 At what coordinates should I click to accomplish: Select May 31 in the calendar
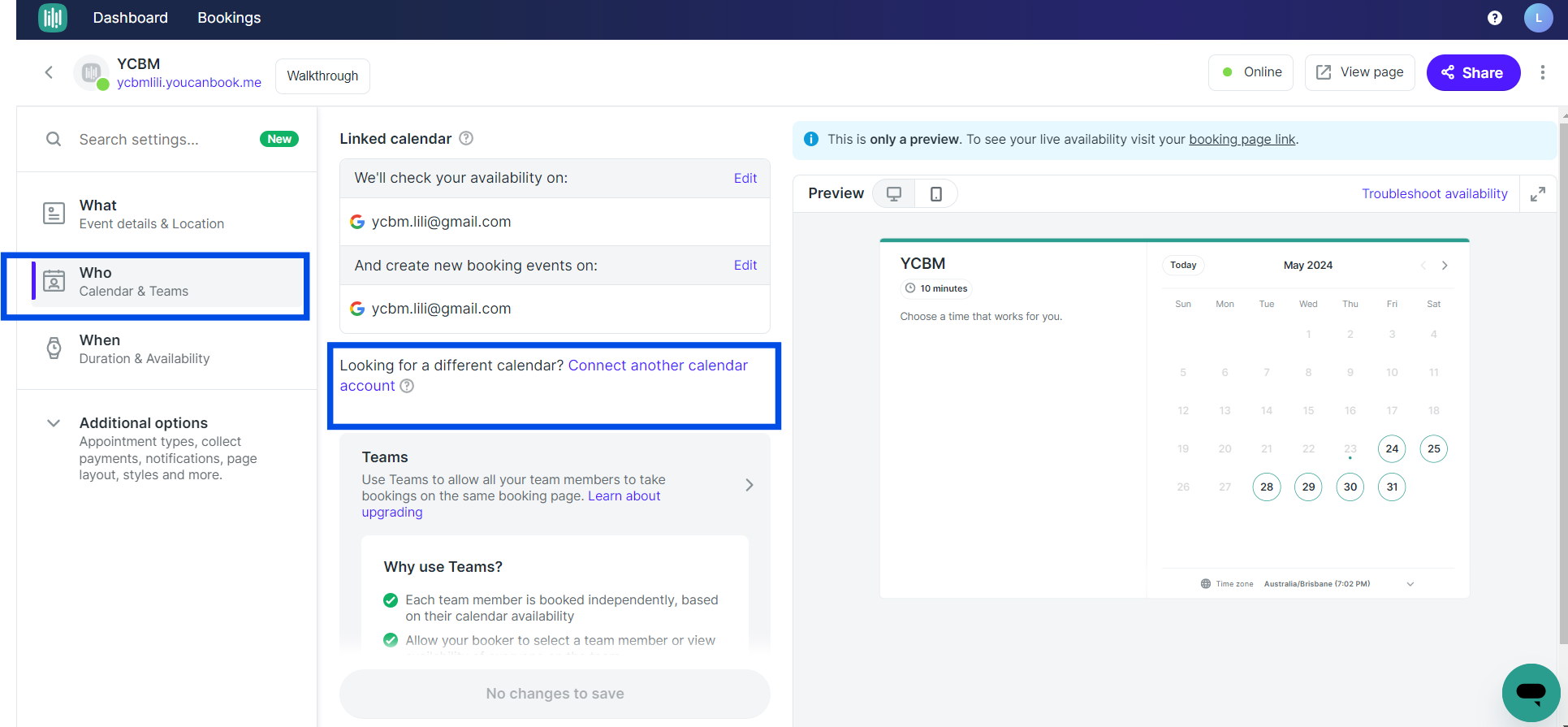(1392, 487)
